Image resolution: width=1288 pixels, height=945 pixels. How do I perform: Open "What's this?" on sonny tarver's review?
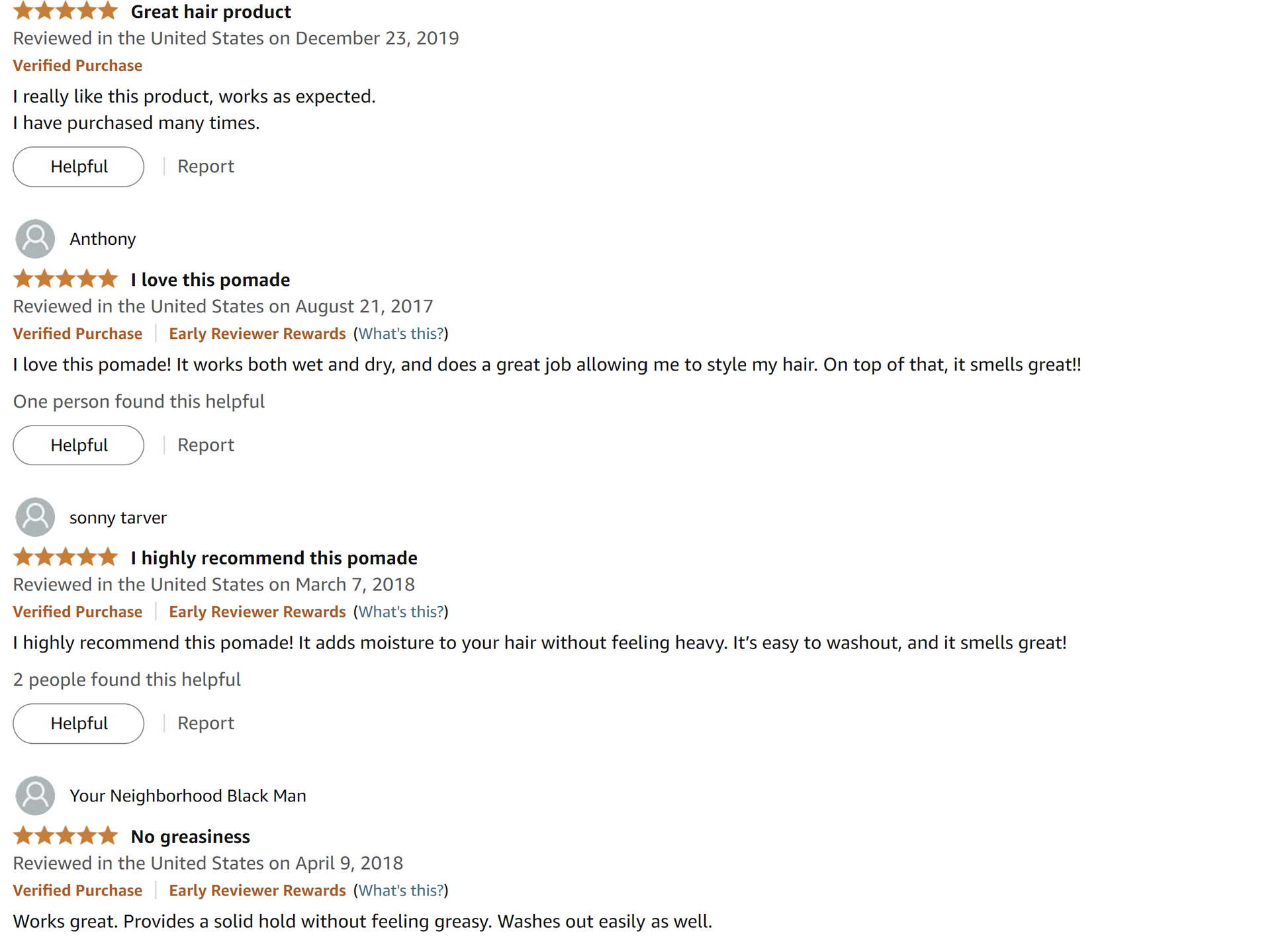tap(401, 611)
